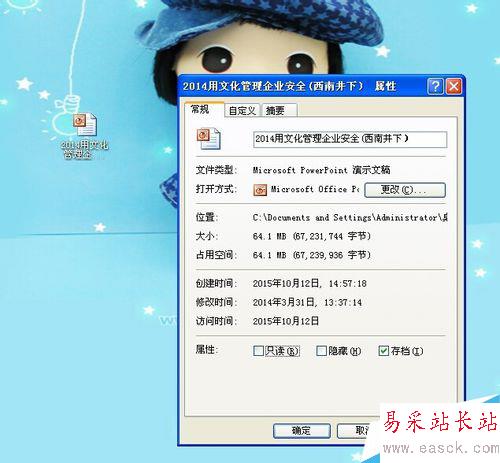Click the dialog title bar text

coord(289,86)
